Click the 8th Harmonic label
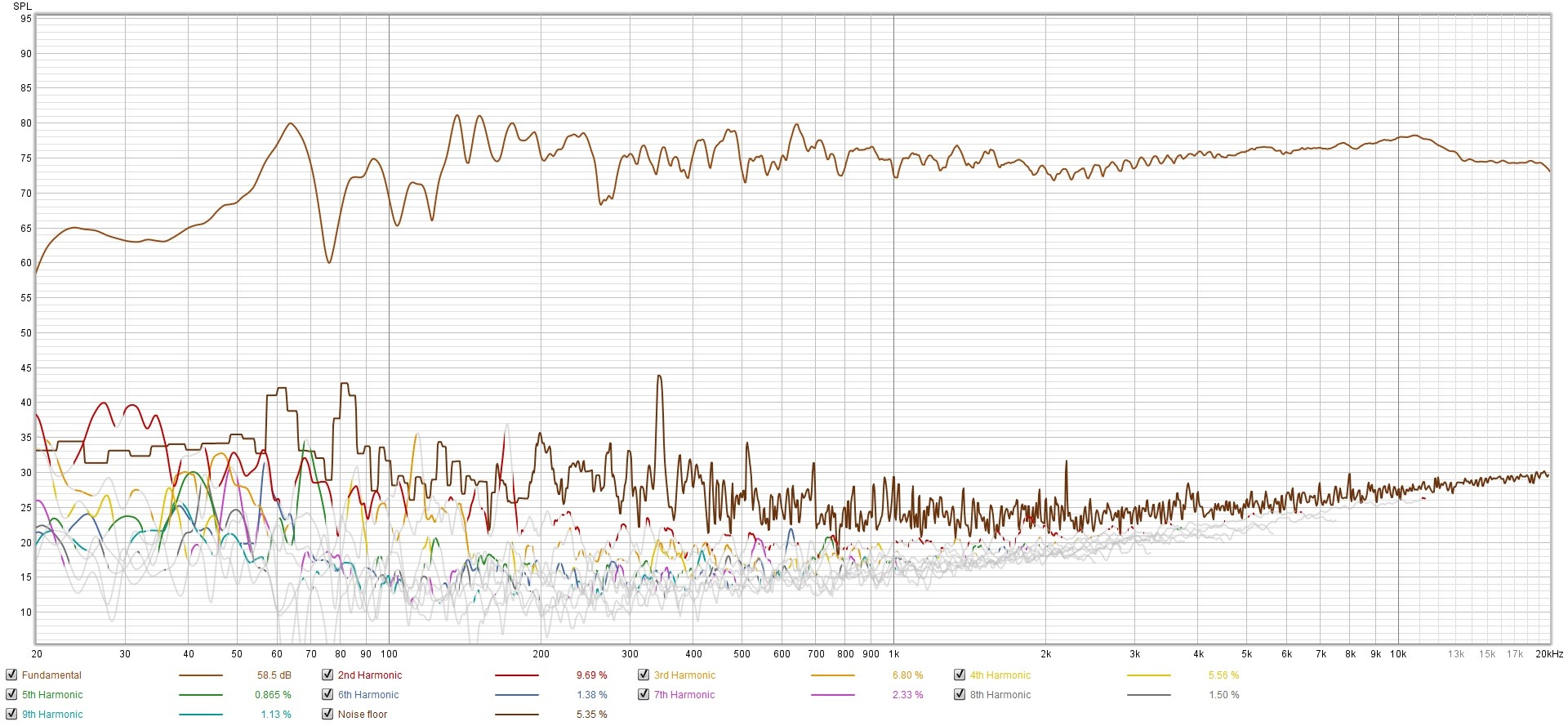Image resolution: width=1568 pixels, height=726 pixels. tap(1000, 695)
